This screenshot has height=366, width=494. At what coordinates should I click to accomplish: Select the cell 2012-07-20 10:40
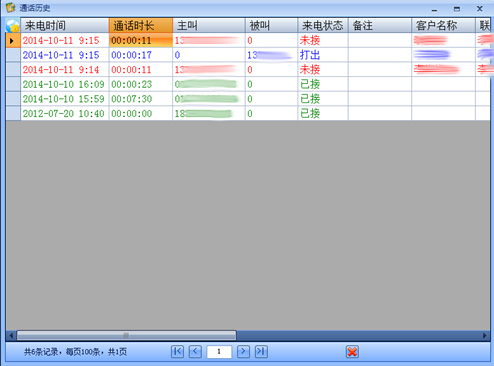click(x=65, y=113)
